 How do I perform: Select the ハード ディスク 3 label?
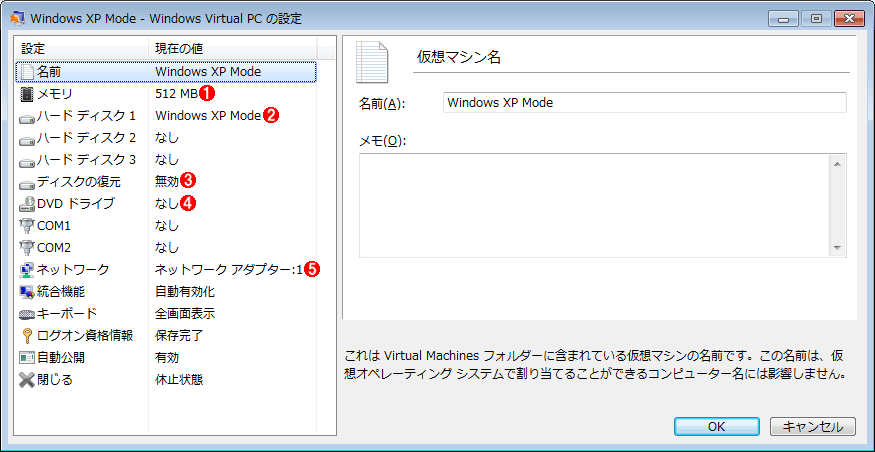(x=86, y=160)
